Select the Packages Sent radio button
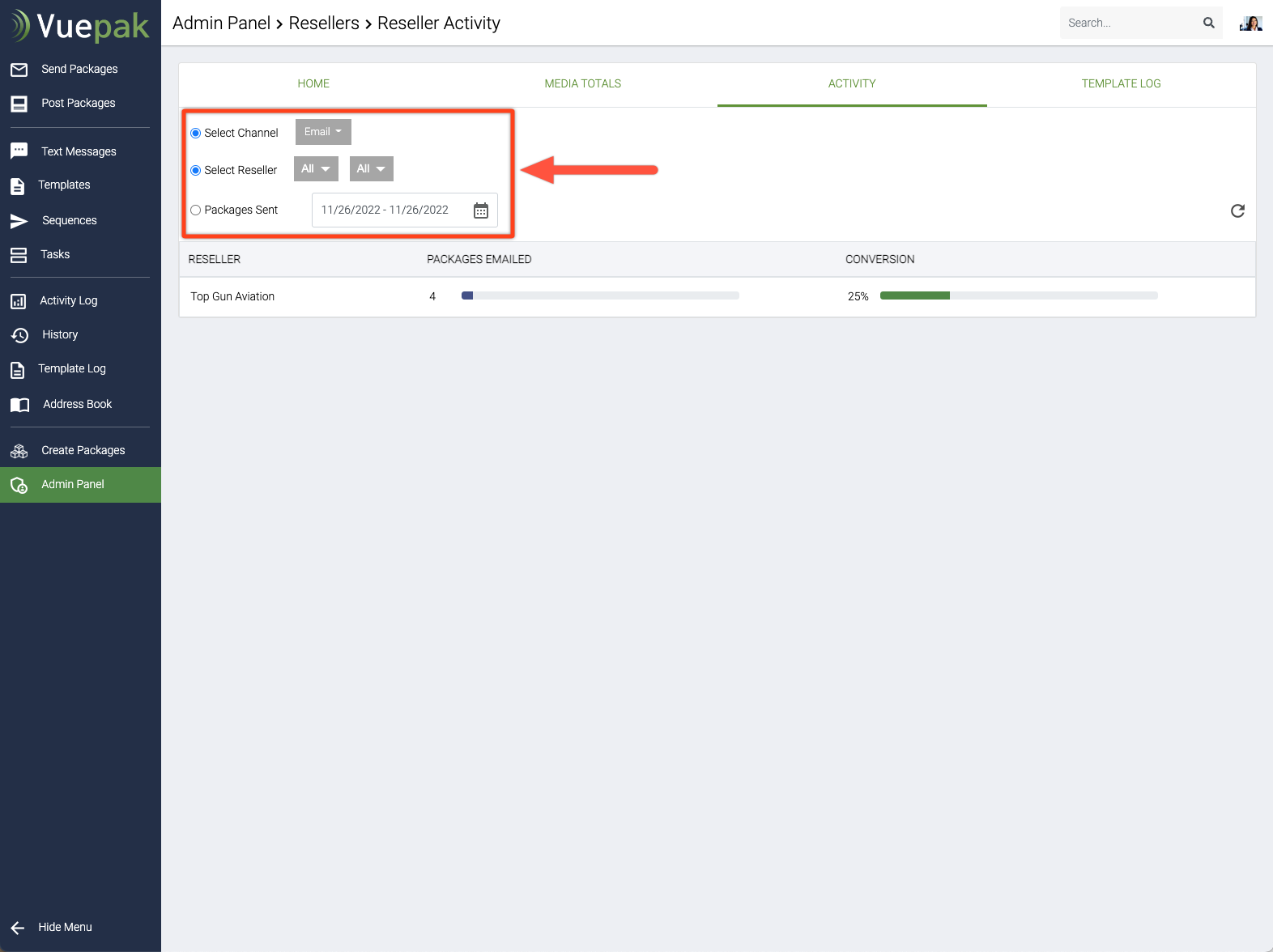1273x952 pixels. (195, 210)
